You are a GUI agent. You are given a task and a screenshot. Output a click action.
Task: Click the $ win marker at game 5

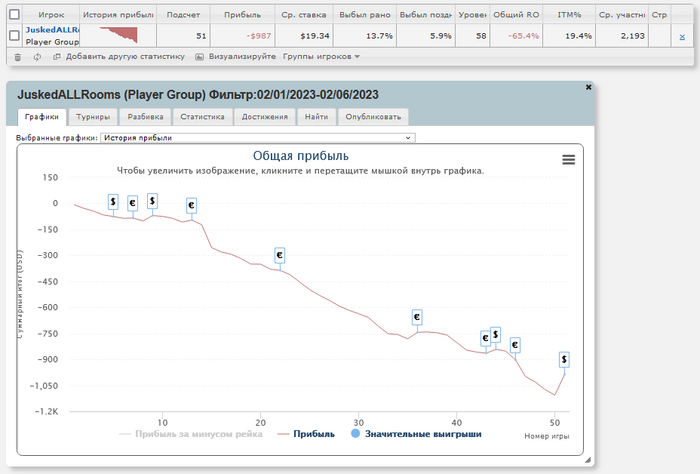[x=113, y=202]
